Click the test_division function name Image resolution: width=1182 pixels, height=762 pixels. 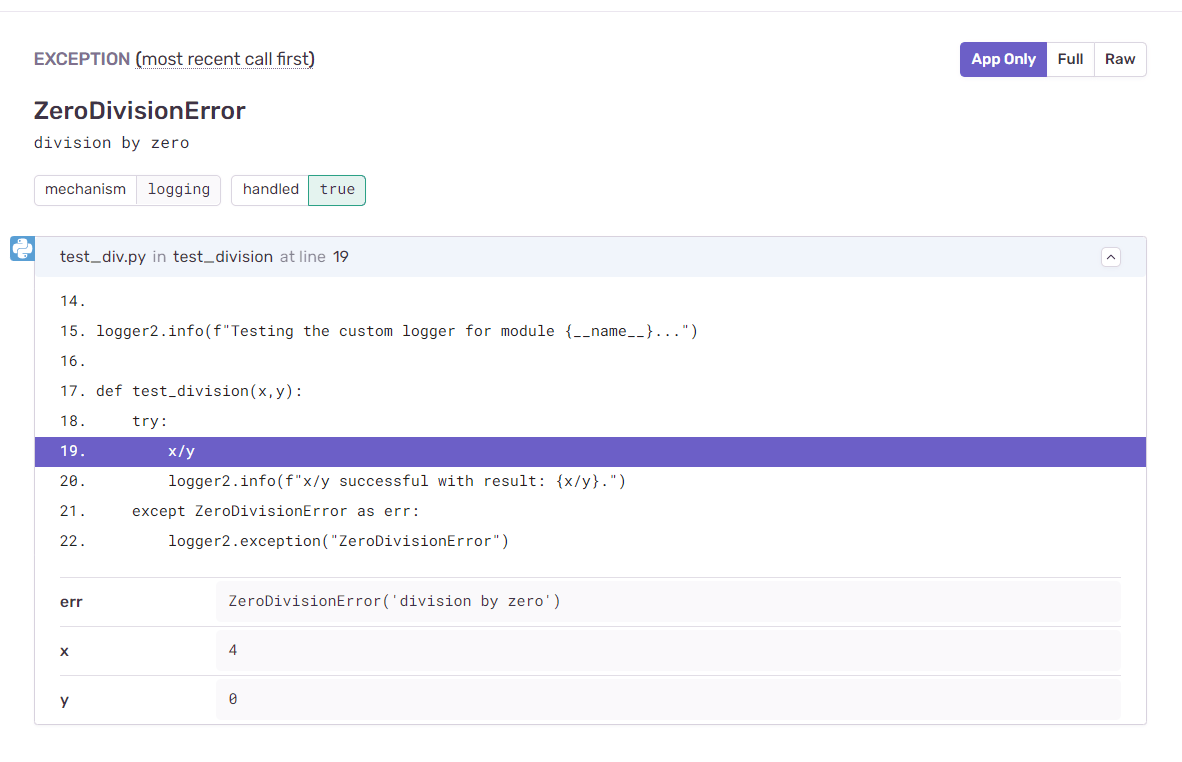[221, 256]
